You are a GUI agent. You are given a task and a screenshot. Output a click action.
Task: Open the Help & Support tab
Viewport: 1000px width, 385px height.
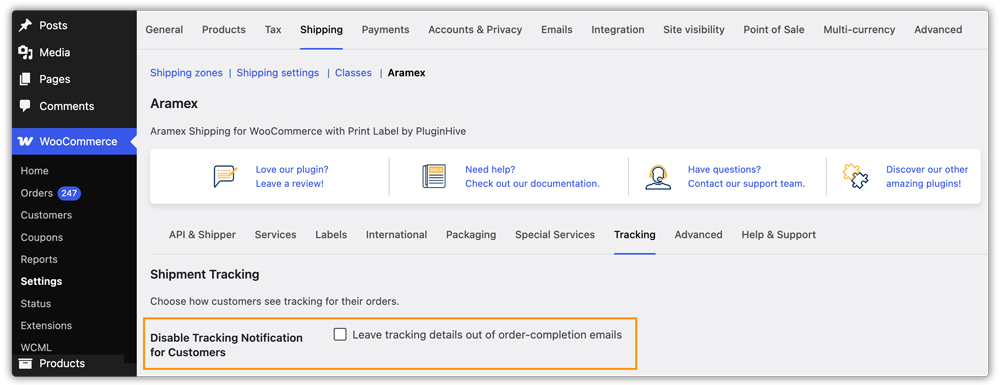click(x=779, y=235)
